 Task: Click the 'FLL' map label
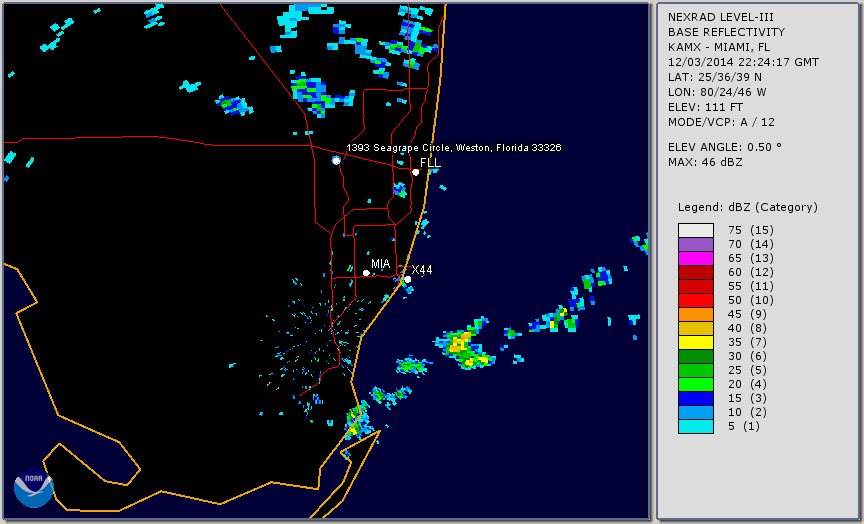[430, 163]
